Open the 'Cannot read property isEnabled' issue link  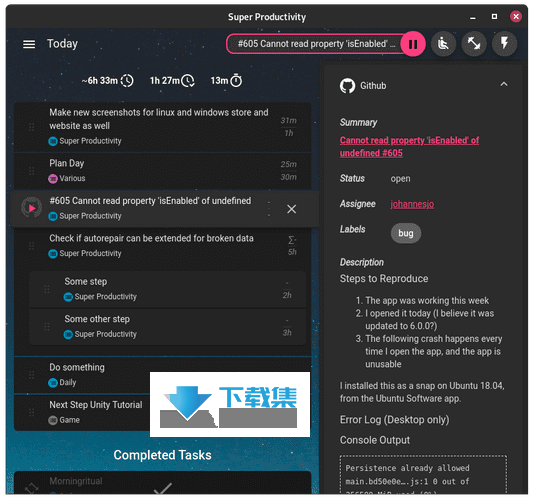point(409,146)
